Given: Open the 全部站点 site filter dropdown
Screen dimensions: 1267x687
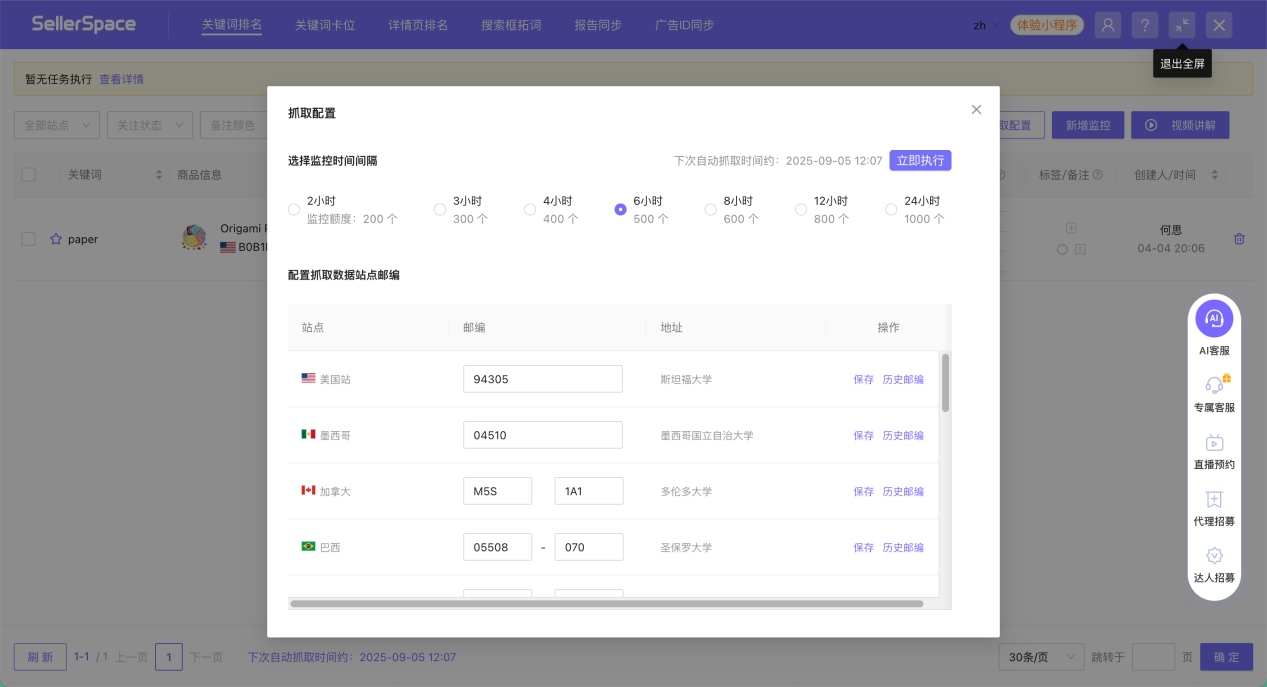Looking at the screenshot, I should [55, 124].
